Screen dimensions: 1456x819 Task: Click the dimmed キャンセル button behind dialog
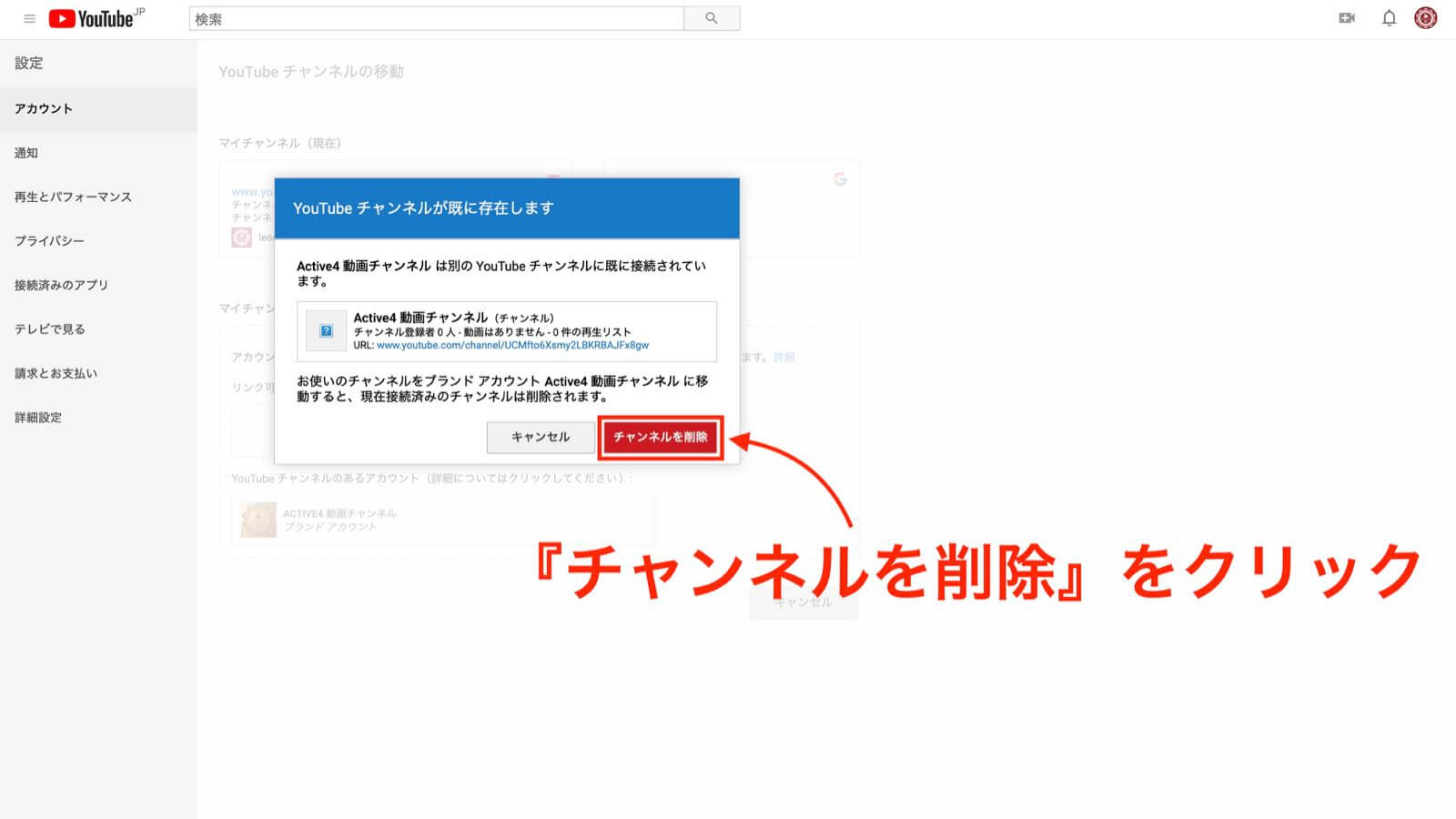[x=804, y=602]
